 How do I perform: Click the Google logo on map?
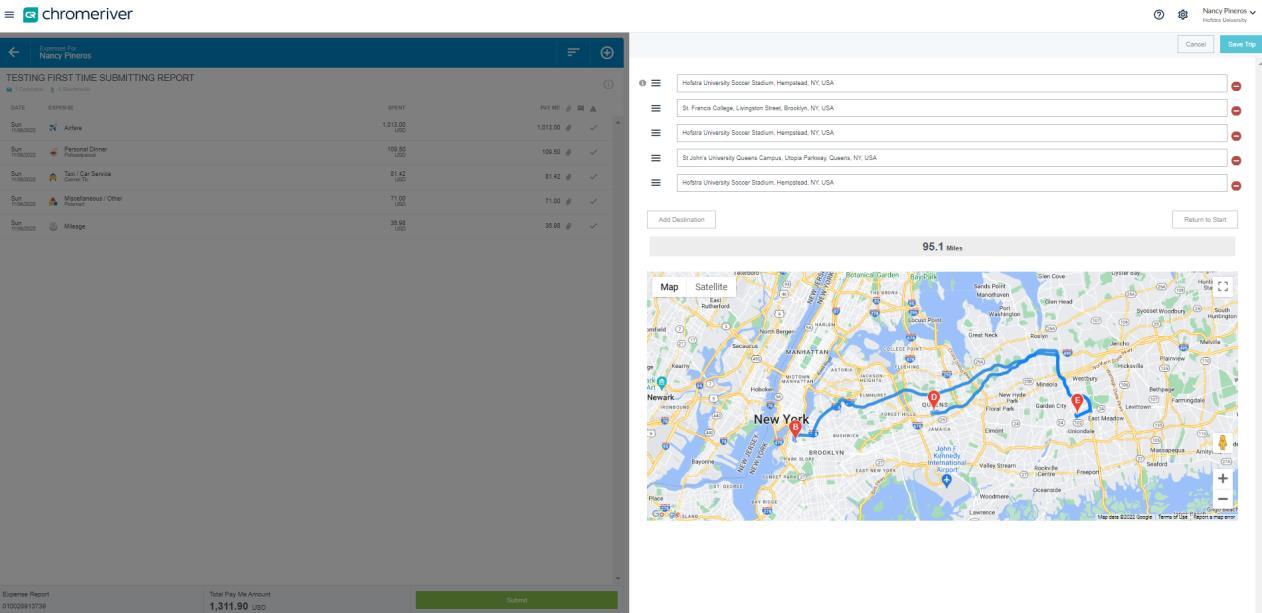coord(664,514)
